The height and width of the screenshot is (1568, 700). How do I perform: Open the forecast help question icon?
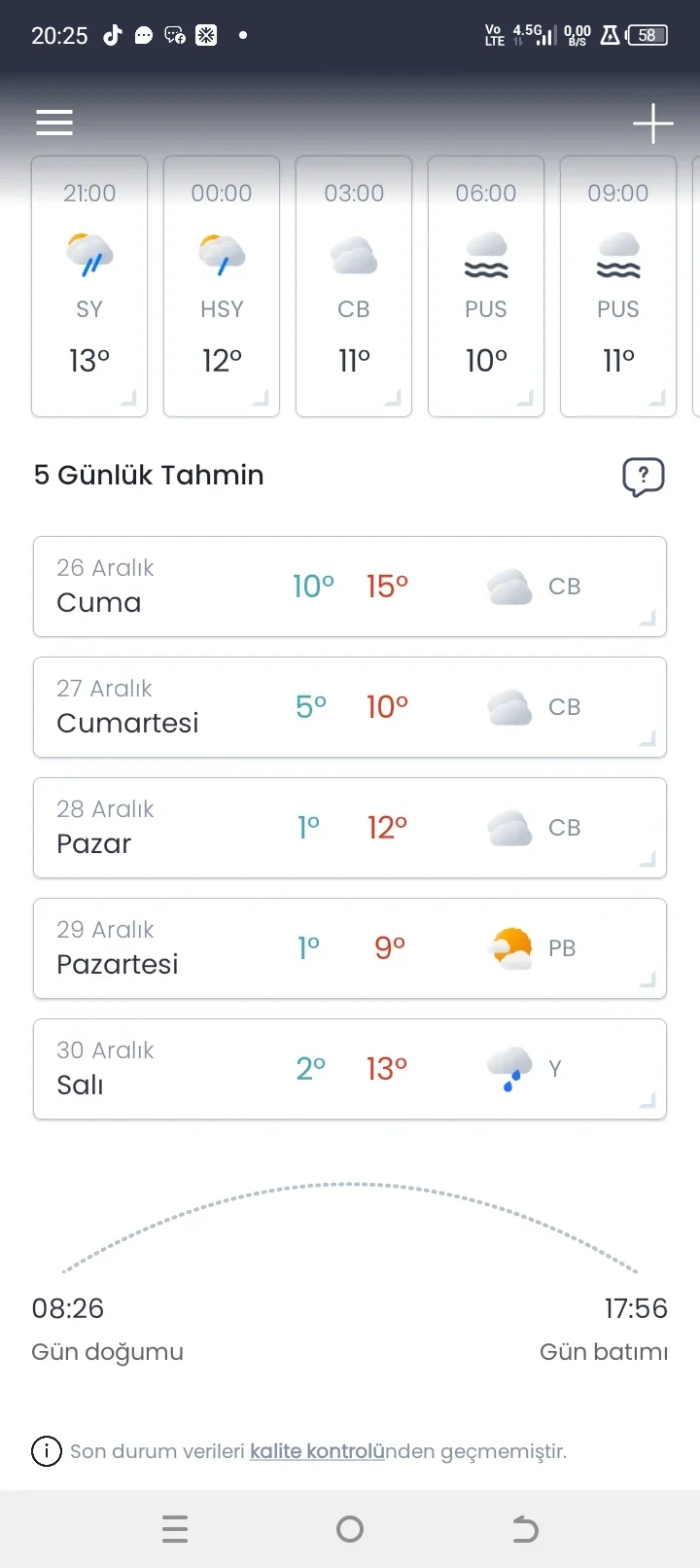[x=643, y=477]
